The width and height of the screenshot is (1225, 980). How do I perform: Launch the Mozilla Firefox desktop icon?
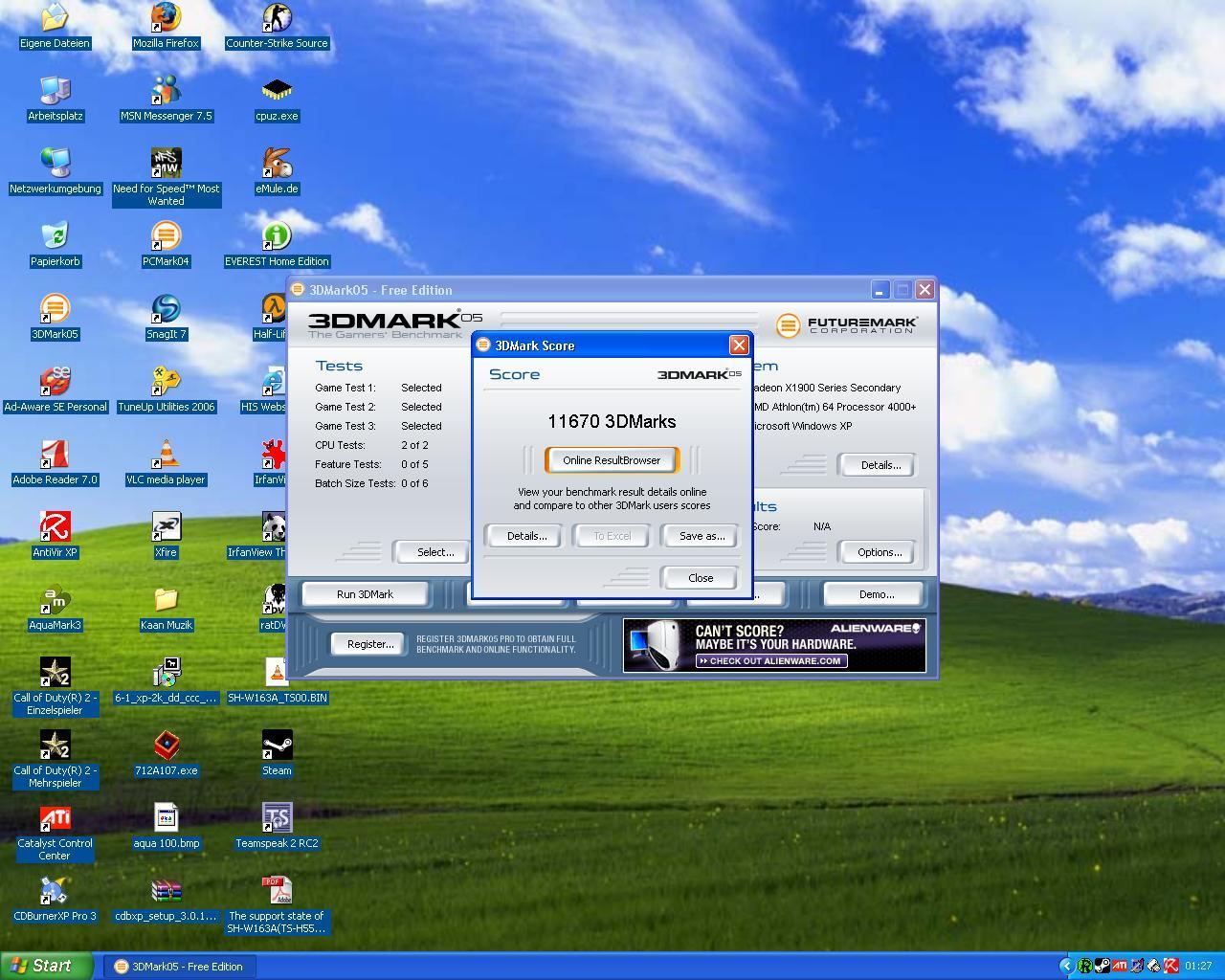tap(166, 17)
